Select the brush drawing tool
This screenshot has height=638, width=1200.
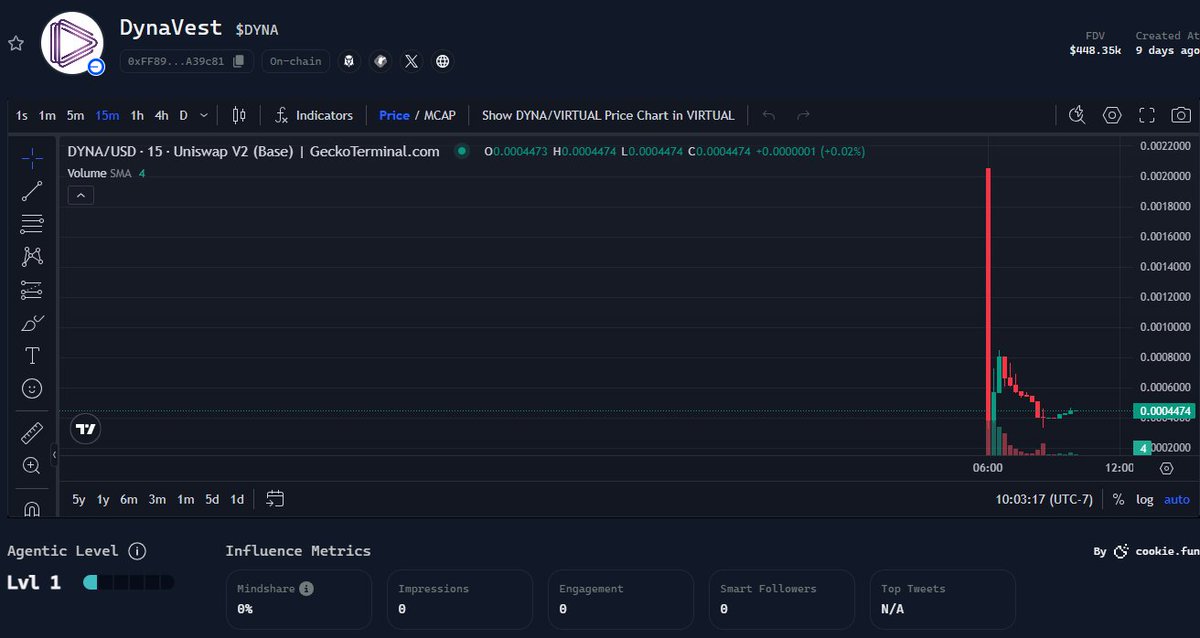coord(32,323)
